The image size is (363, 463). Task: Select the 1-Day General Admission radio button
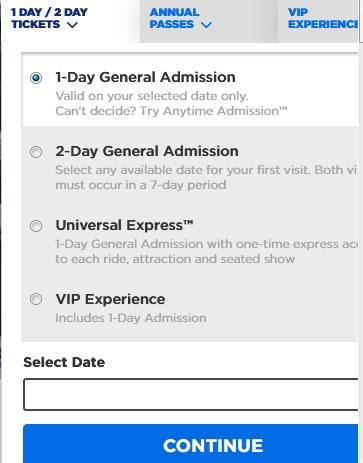pos(36,78)
